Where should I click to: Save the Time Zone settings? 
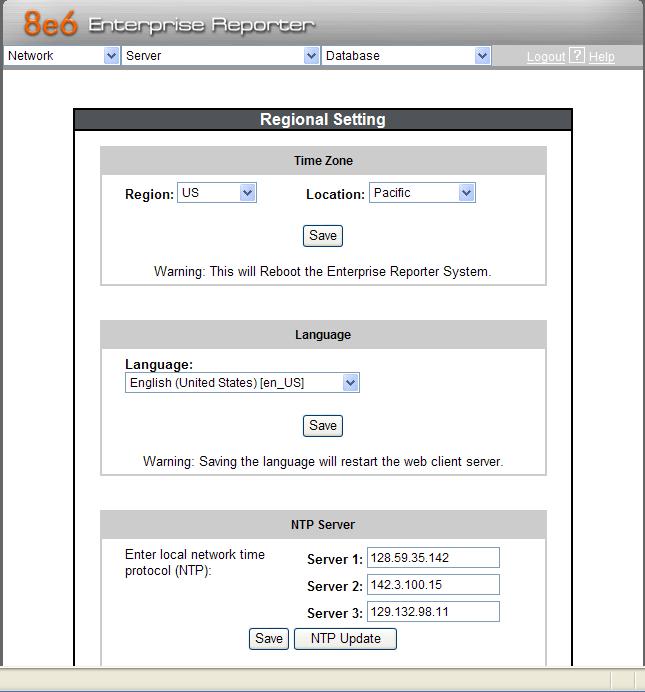coord(322,236)
